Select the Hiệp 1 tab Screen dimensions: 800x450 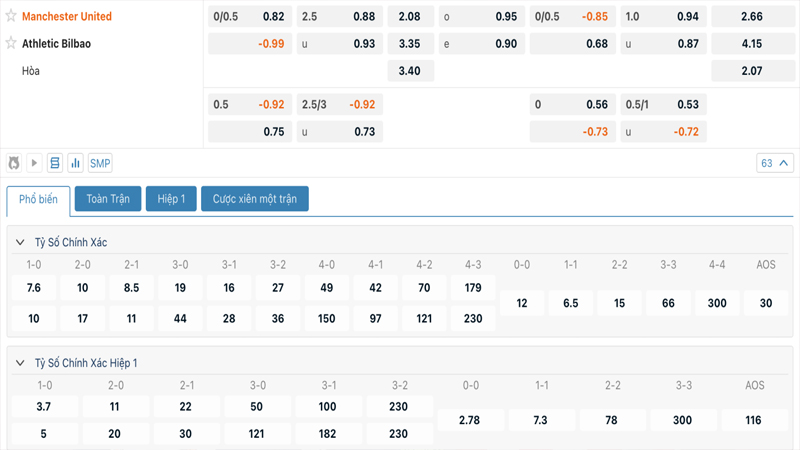click(171, 199)
